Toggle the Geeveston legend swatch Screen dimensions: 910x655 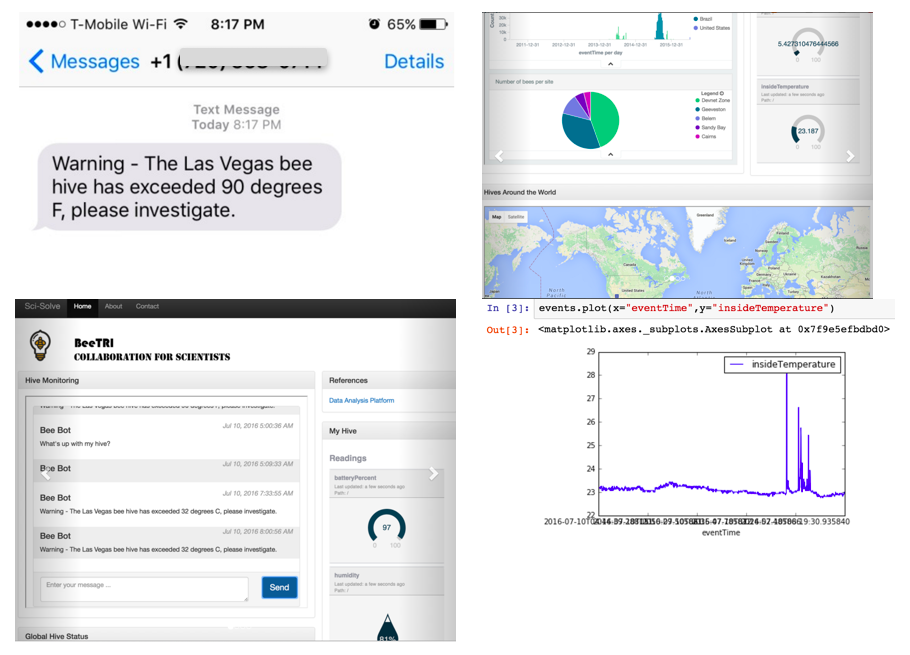pos(697,109)
